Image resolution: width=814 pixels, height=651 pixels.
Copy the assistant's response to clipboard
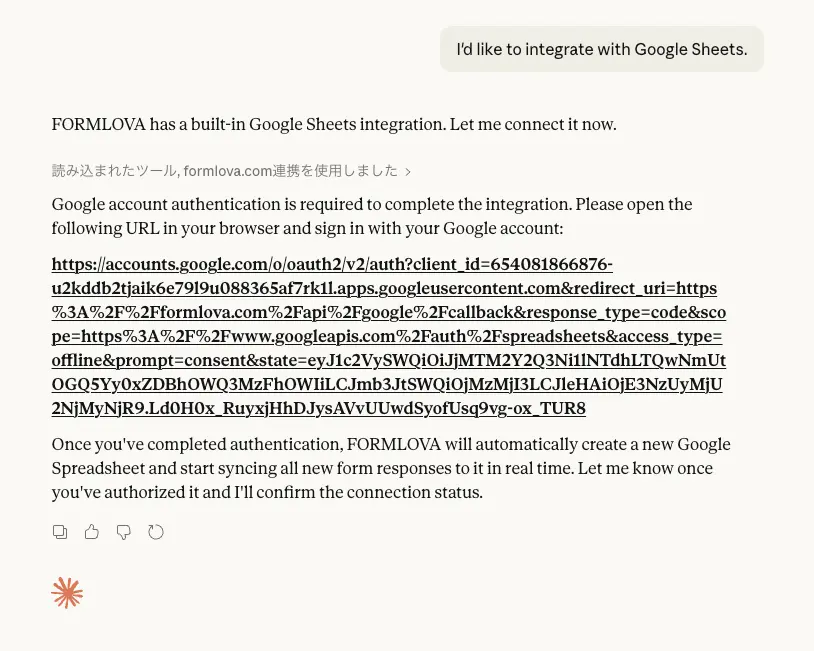[x=60, y=531]
